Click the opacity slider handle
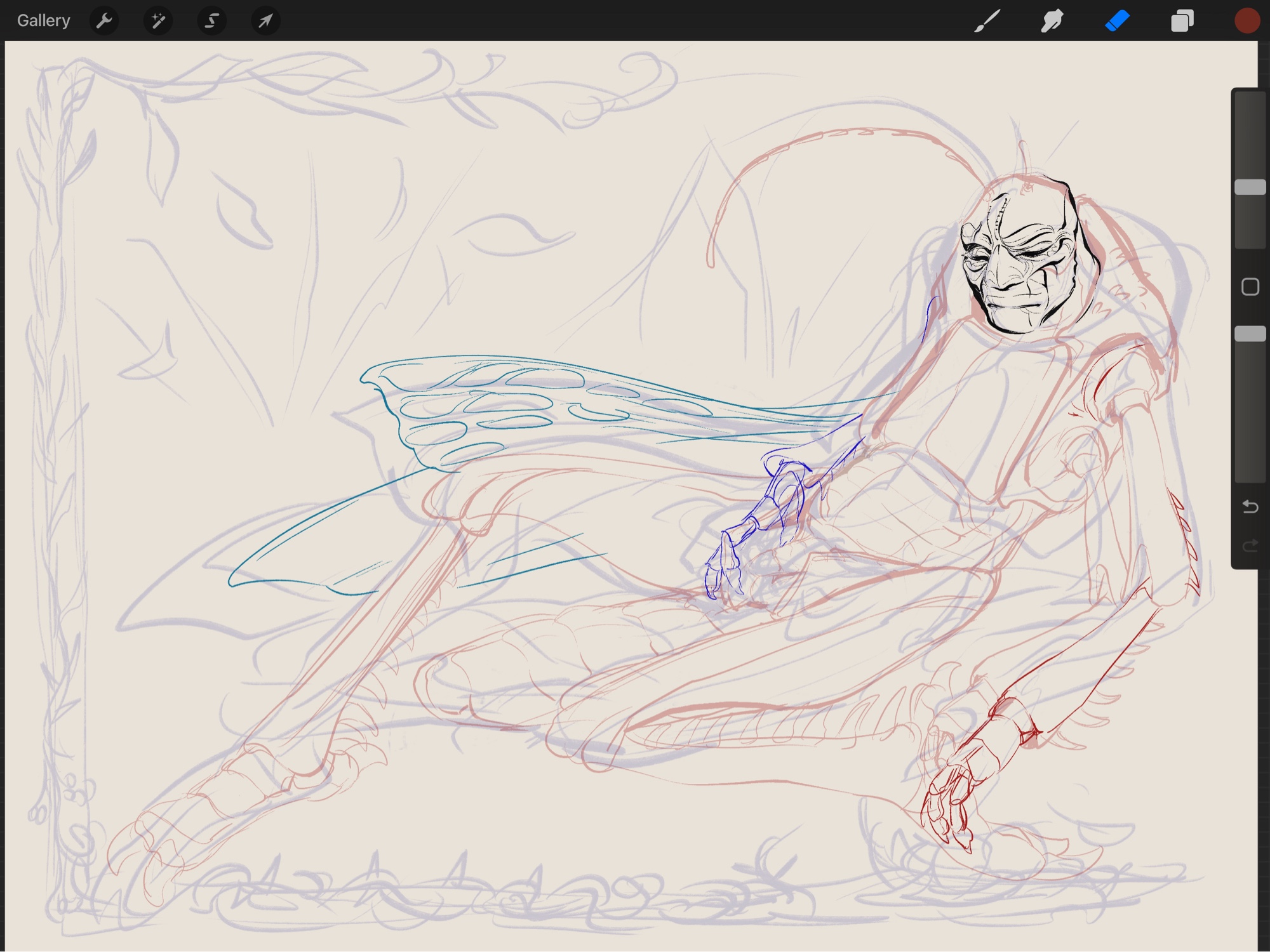Image resolution: width=1270 pixels, height=952 pixels. pyautogui.click(x=1250, y=334)
